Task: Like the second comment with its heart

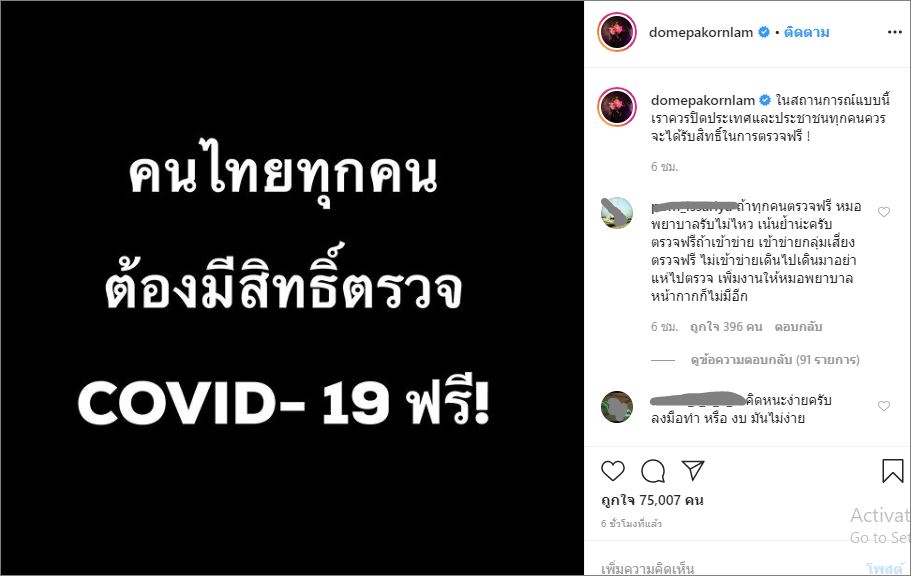Action: pyautogui.click(x=884, y=406)
